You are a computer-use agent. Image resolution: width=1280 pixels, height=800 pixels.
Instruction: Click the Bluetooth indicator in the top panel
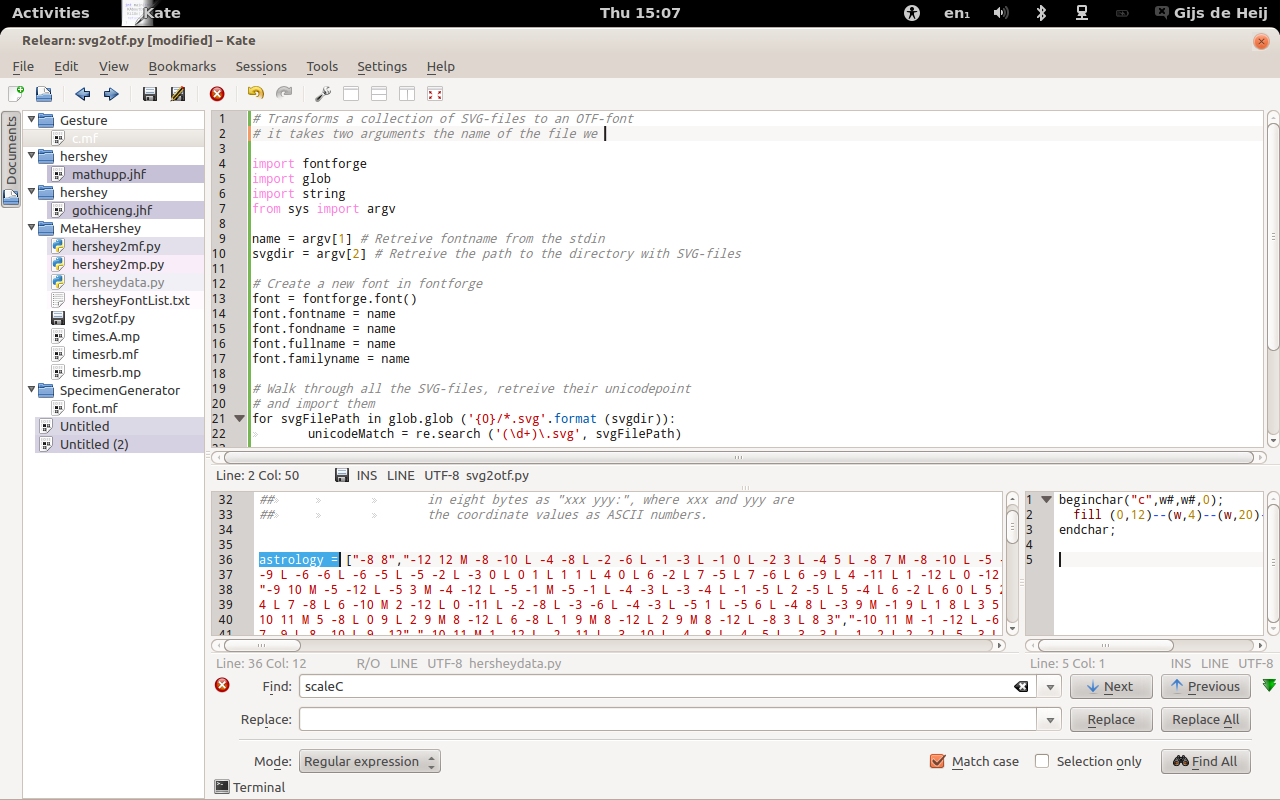coord(1040,13)
